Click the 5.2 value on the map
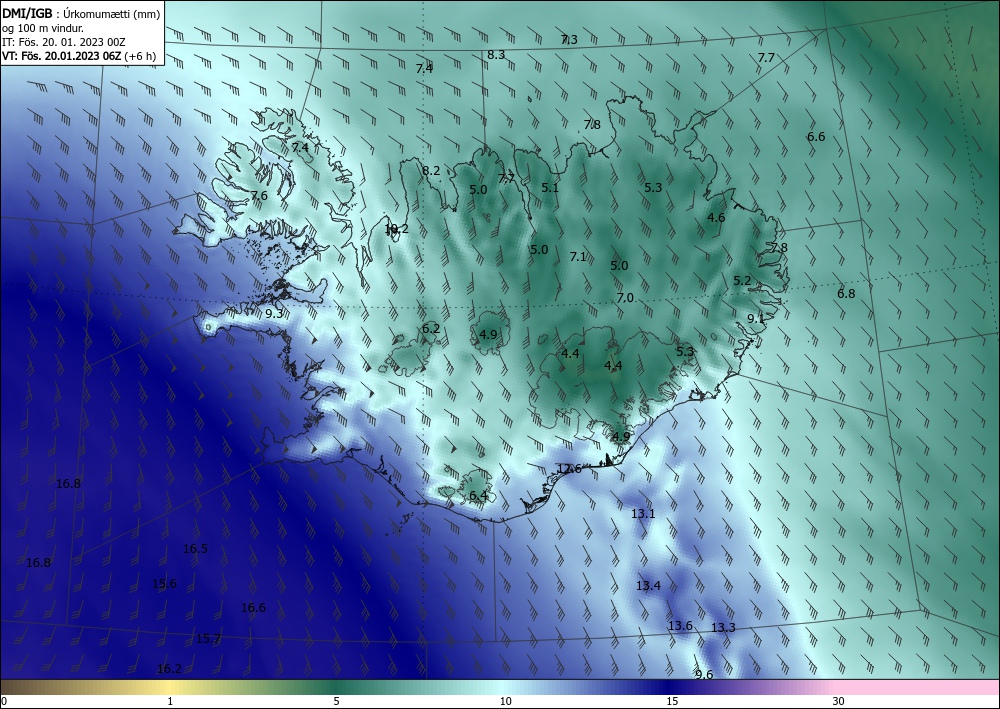The height and width of the screenshot is (709, 1000). click(742, 281)
